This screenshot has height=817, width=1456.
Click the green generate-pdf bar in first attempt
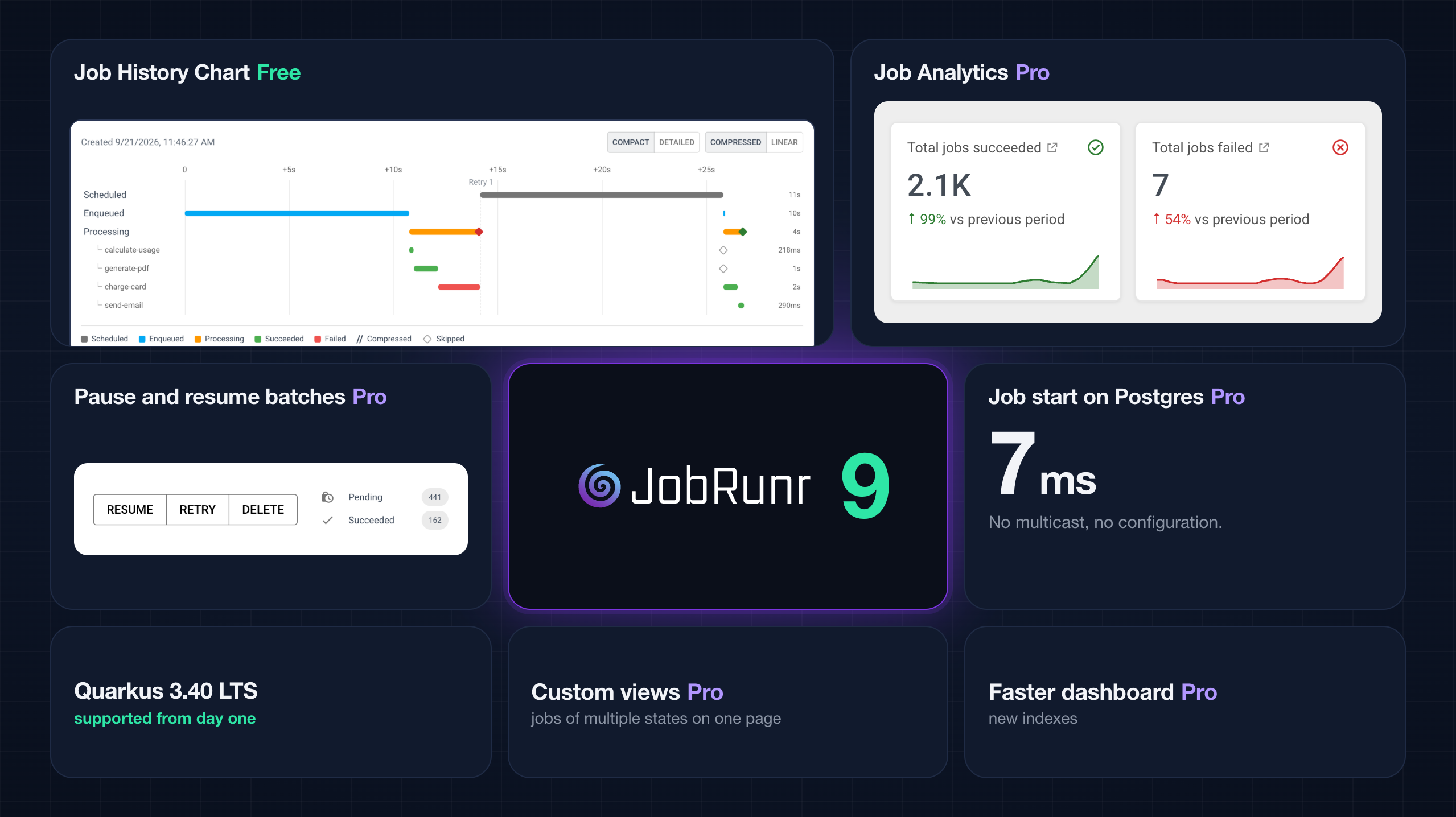click(x=426, y=269)
